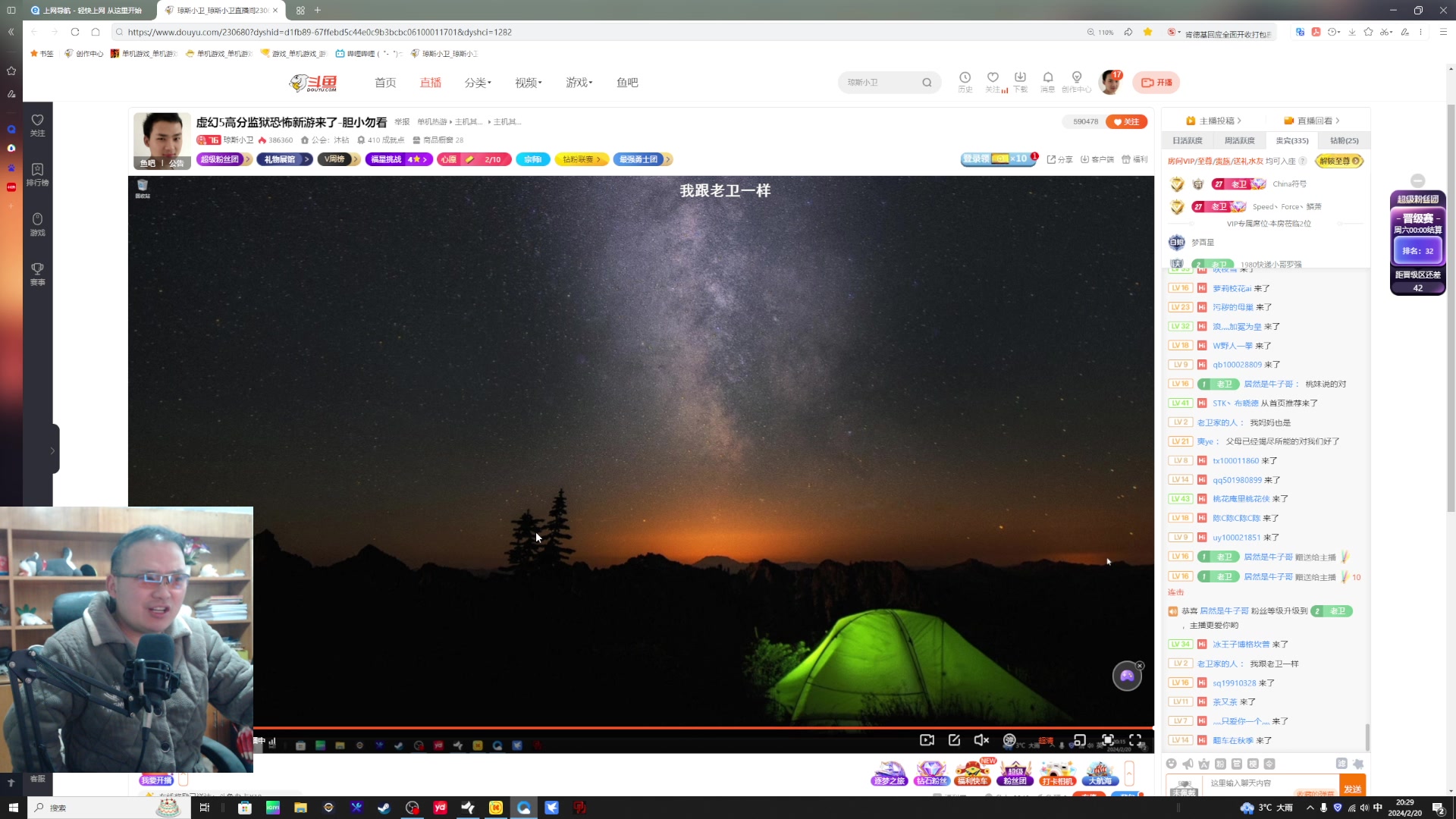Select the 钻粉(25) tab
The height and width of the screenshot is (819, 1456).
(1344, 140)
